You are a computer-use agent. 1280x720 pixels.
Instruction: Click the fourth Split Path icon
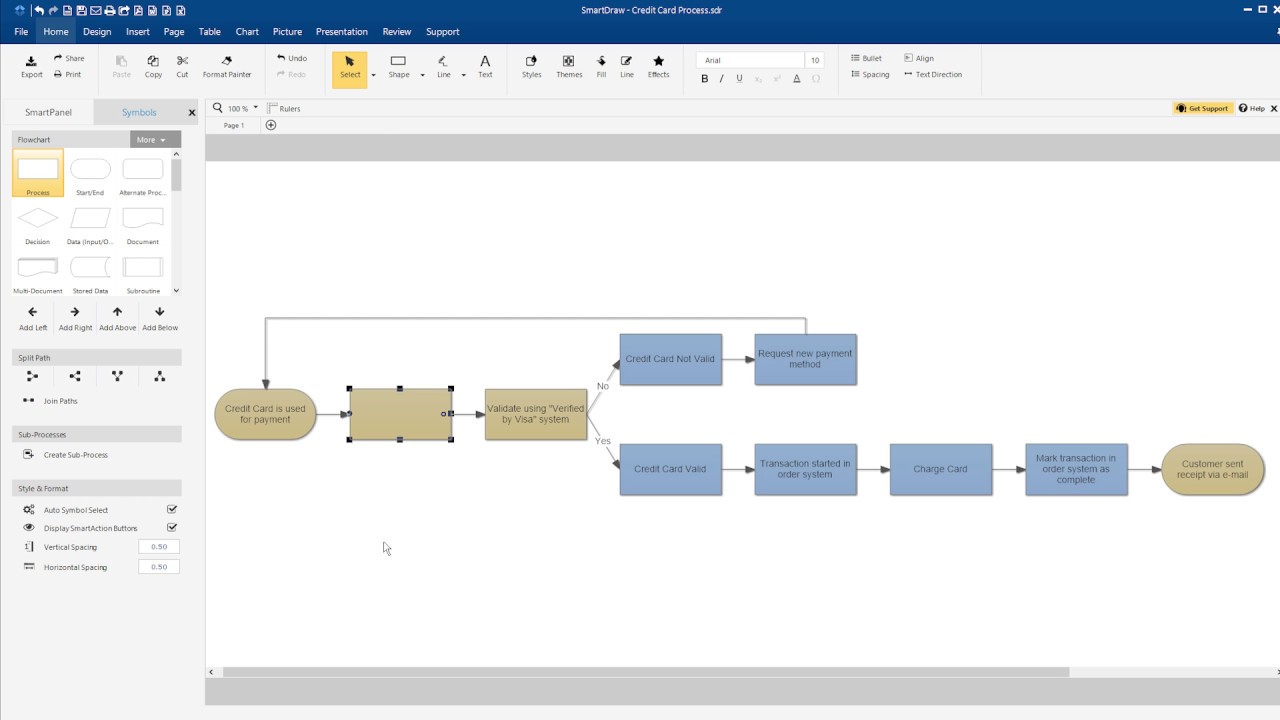(x=160, y=376)
